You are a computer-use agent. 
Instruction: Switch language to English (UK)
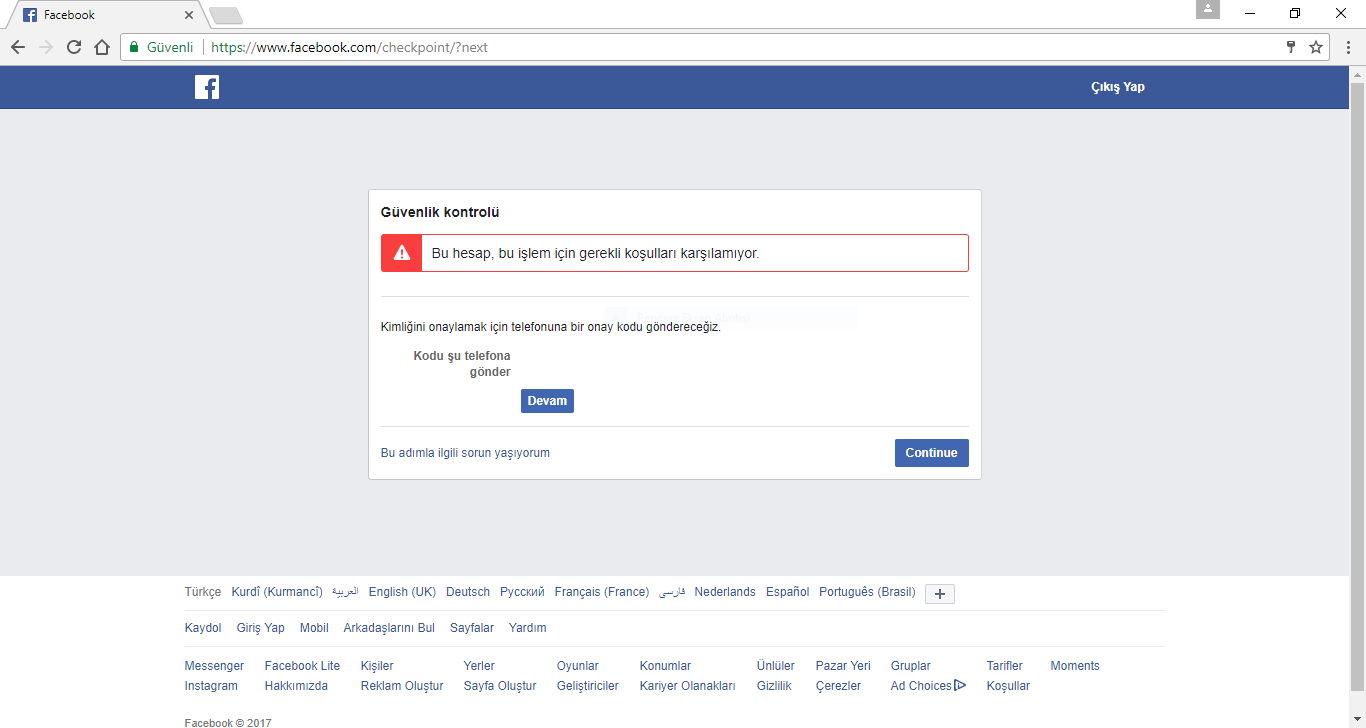[402, 592]
